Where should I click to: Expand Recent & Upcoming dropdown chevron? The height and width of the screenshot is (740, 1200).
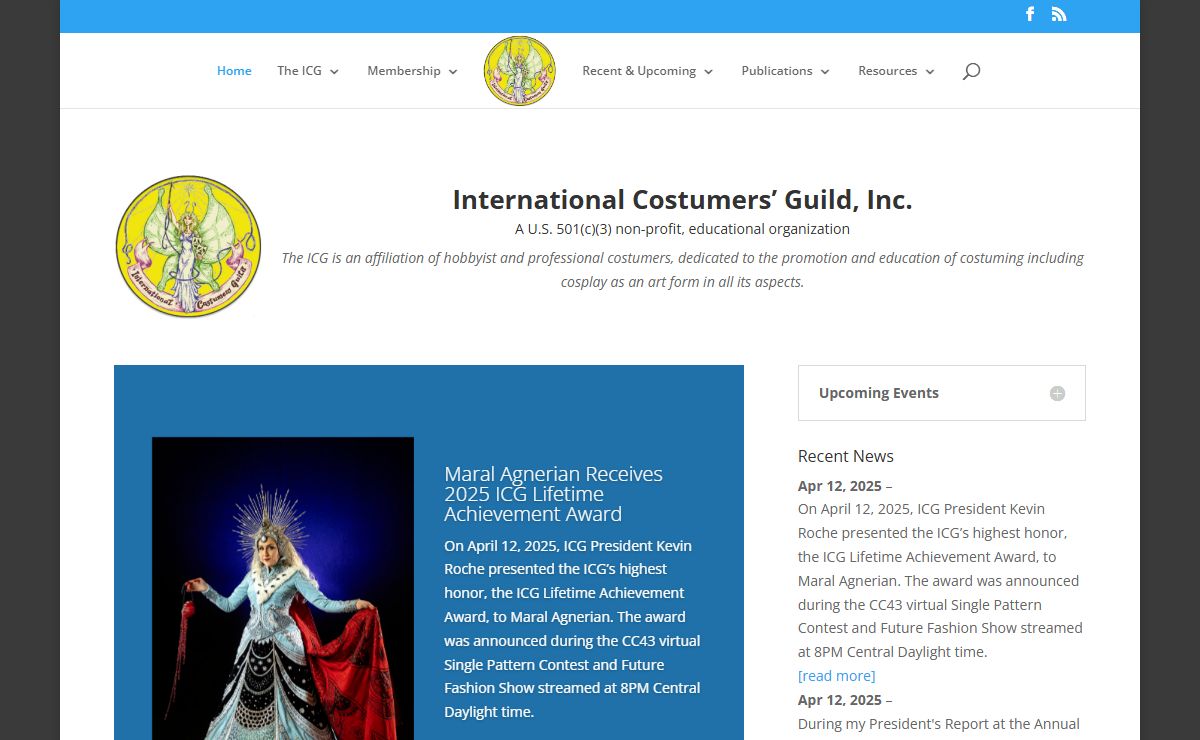tap(708, 72)
